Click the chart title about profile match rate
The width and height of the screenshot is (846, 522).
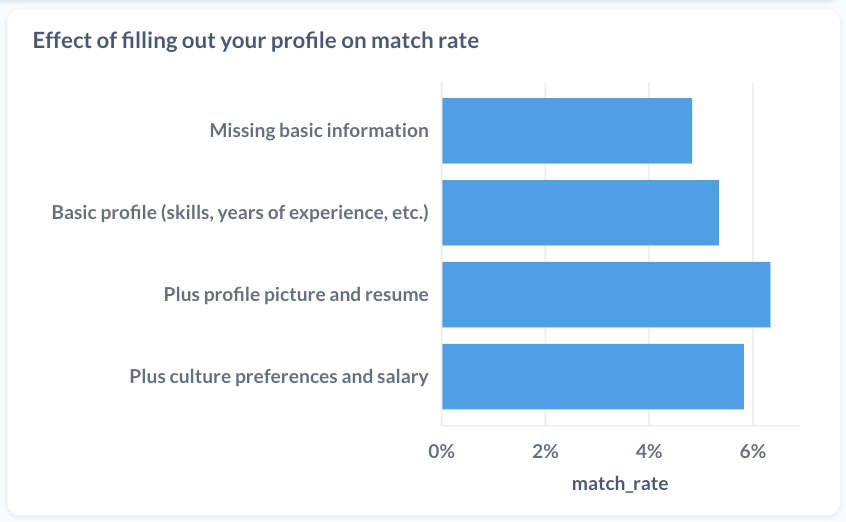tap(256, 41)
